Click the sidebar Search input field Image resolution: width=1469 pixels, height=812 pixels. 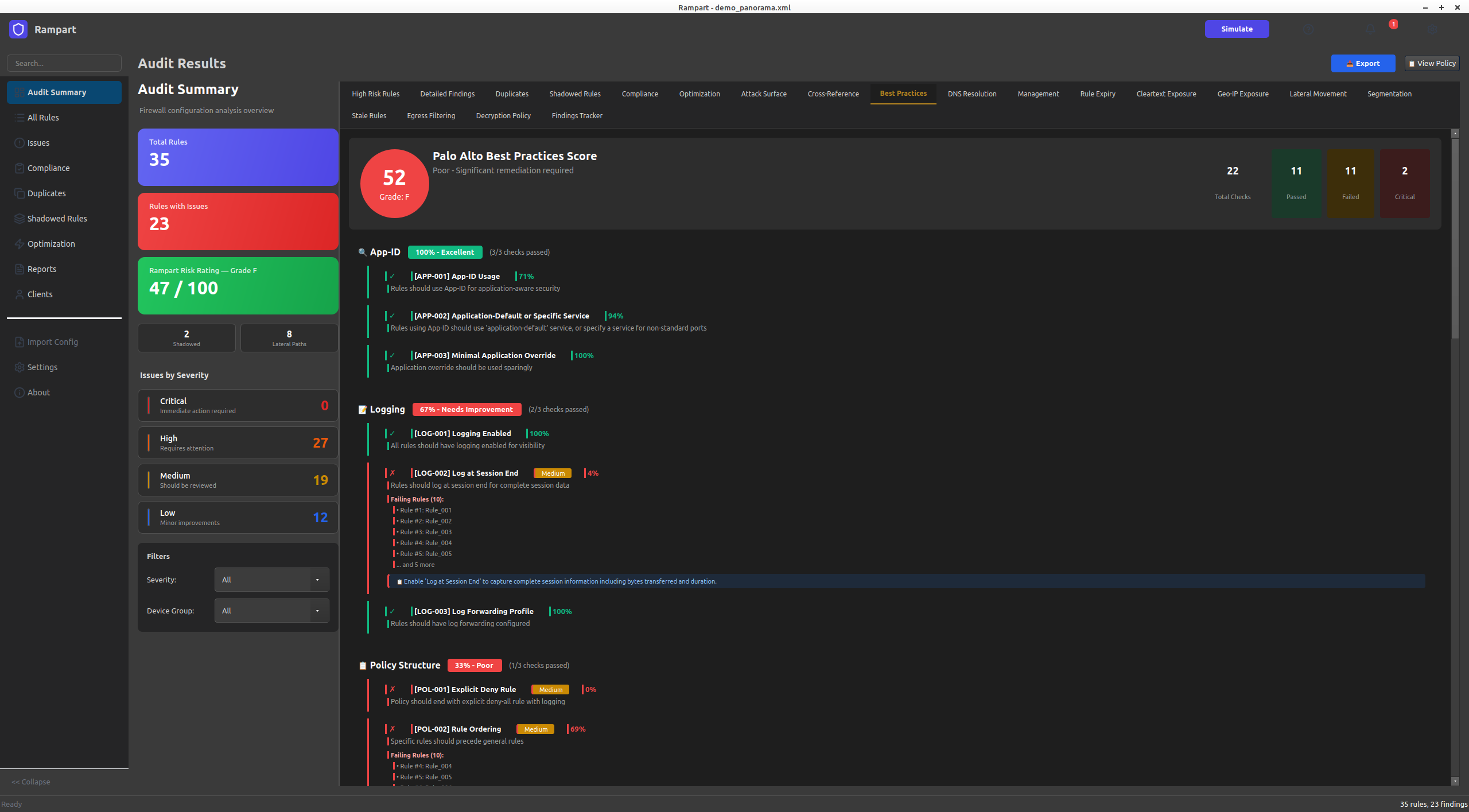pyautogui.click(x=64, y=63)
